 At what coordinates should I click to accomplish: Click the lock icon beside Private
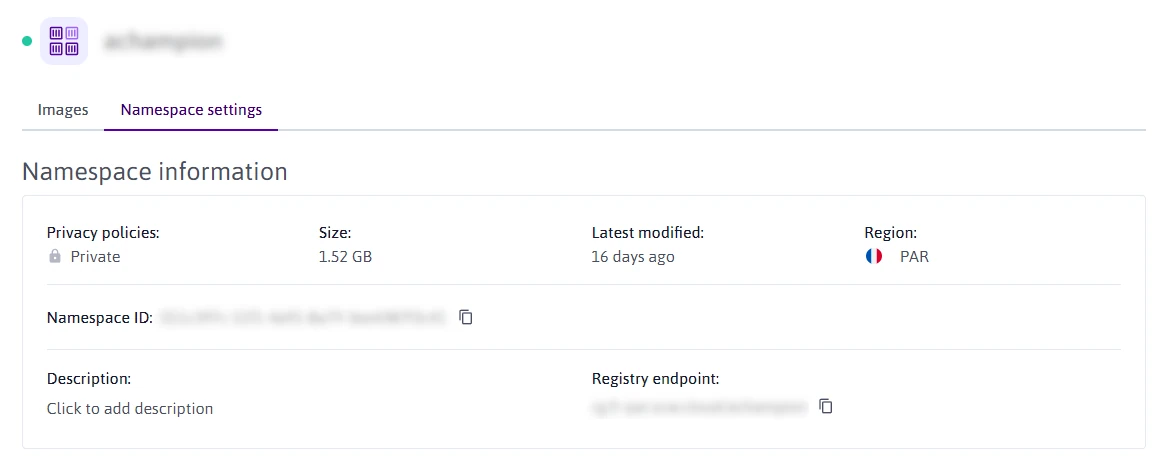point(55,257)
